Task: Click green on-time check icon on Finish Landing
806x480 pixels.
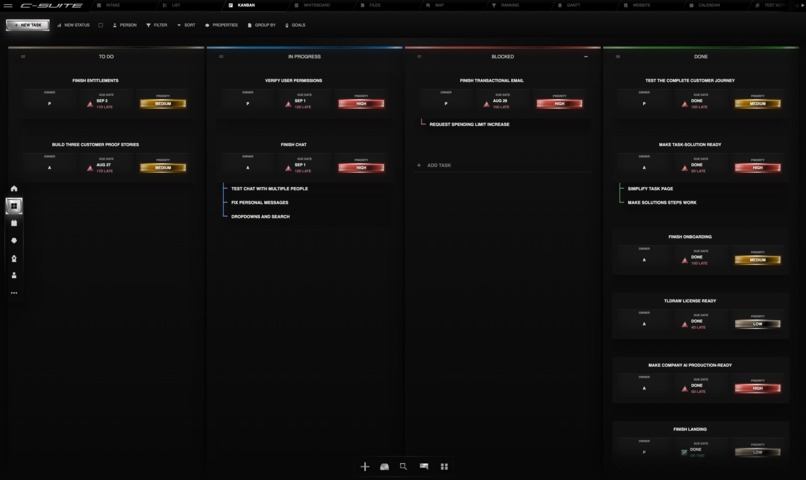Action: [x=684, y=452]
